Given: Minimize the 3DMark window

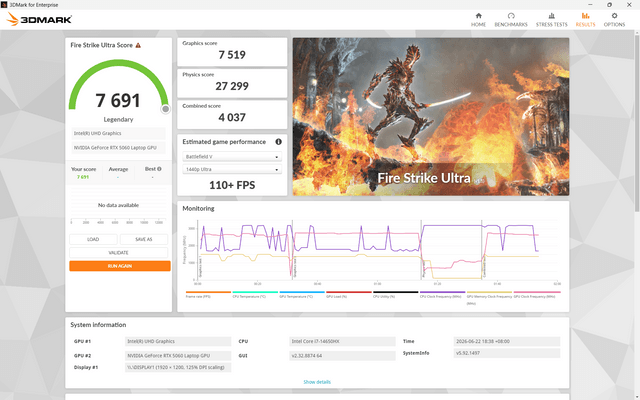Looking at the screenshot, I should point(590,4).
